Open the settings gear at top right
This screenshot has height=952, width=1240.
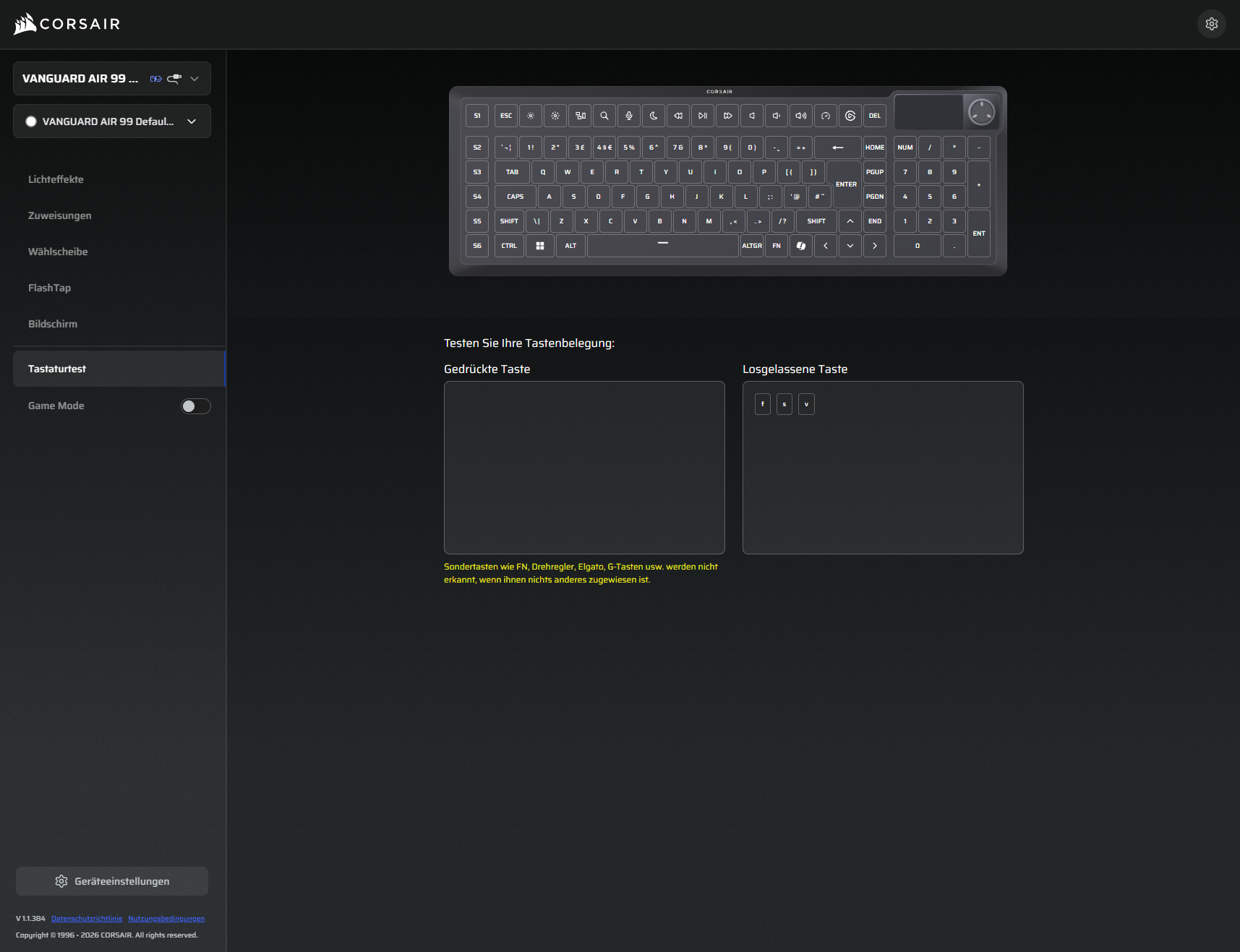tap(1212, 24)
